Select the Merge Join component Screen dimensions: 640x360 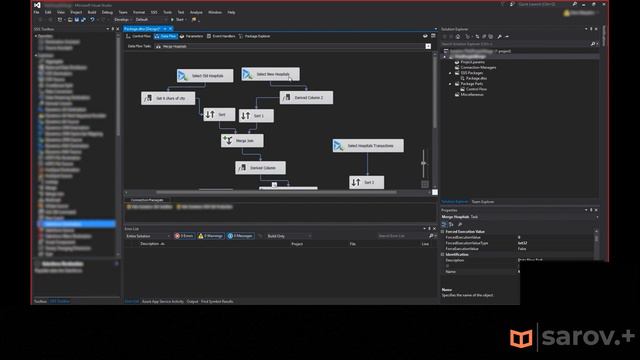242,140
